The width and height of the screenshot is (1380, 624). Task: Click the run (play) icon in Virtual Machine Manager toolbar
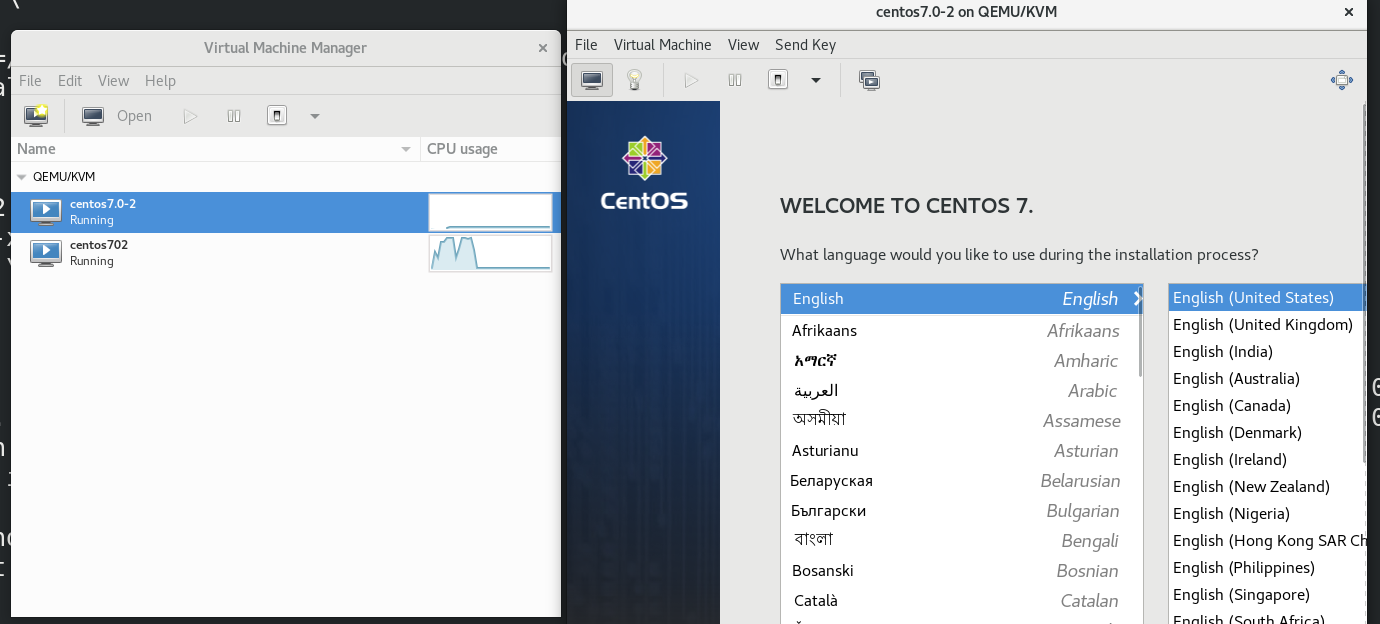click(x=190, y=116)
